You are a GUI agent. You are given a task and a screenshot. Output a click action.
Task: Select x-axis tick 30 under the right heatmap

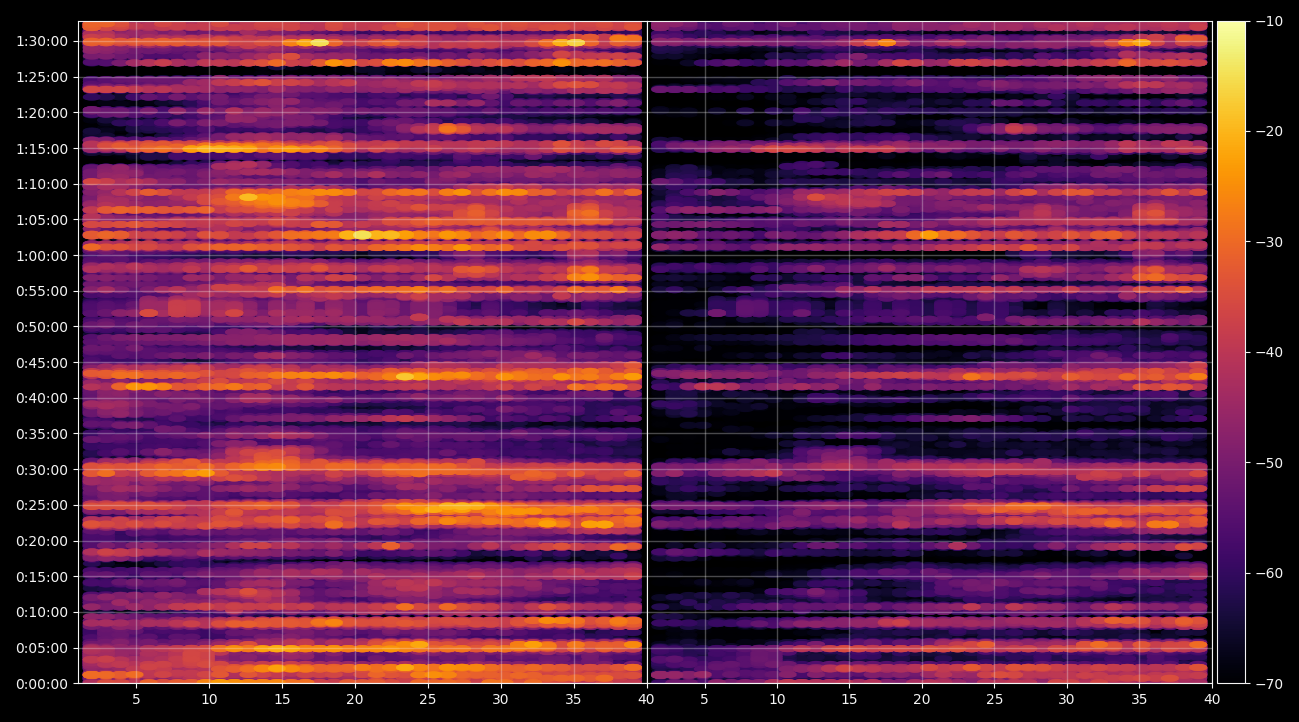click(1067, 700)
